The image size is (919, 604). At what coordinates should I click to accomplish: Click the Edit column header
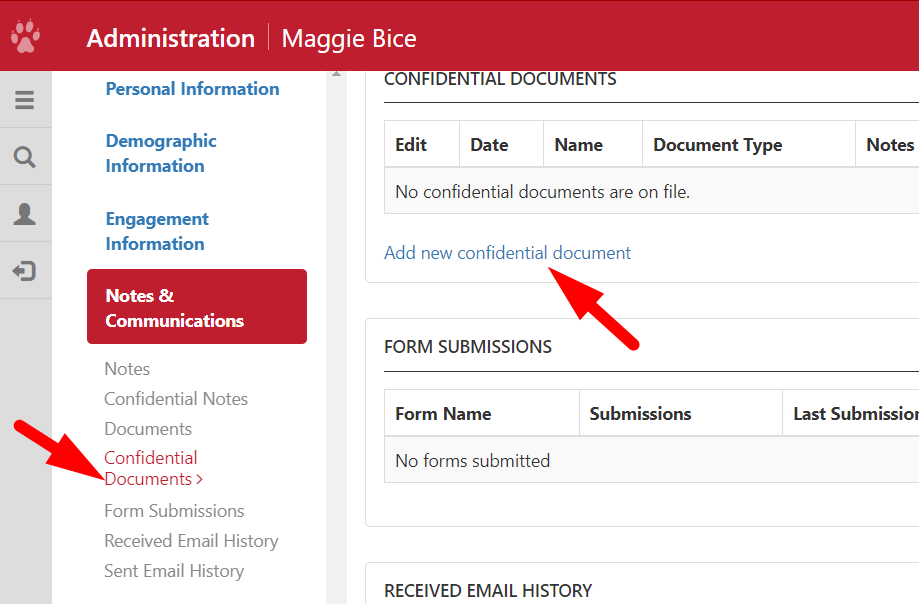point(422,144)
